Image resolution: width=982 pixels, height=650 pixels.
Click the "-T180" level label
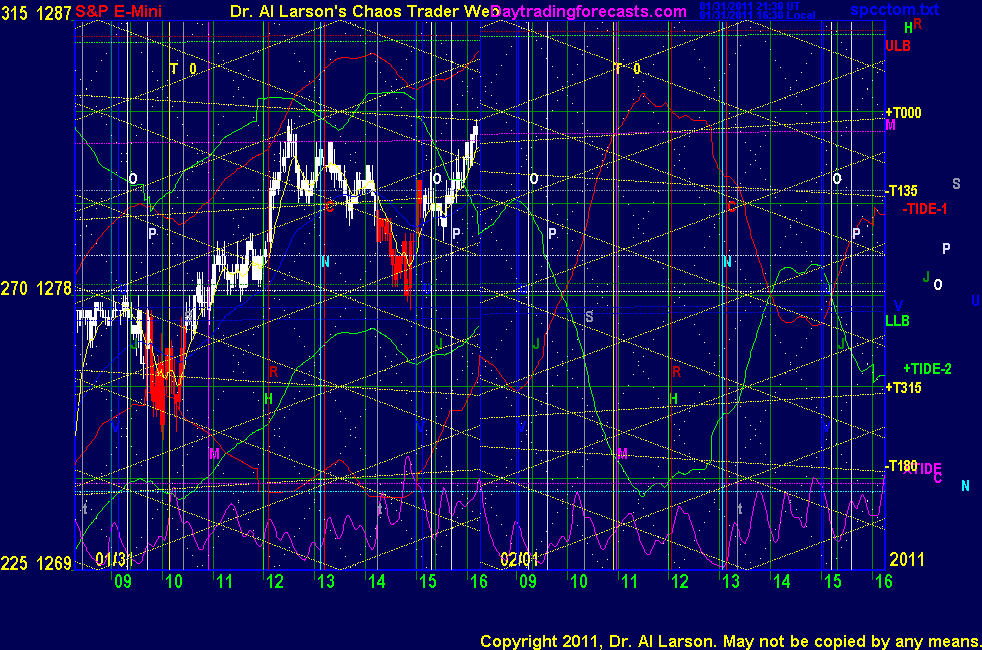(902, 465)
